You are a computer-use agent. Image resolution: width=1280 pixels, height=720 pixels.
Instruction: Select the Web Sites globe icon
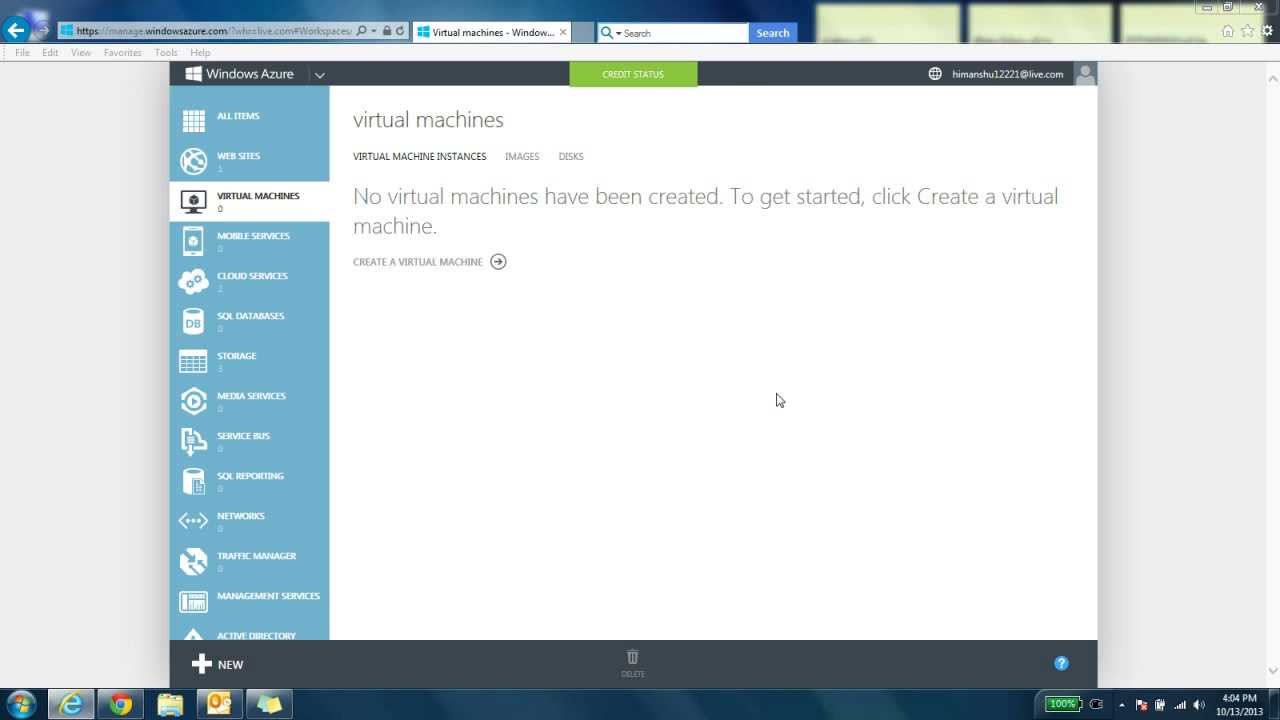click(193, 161)
